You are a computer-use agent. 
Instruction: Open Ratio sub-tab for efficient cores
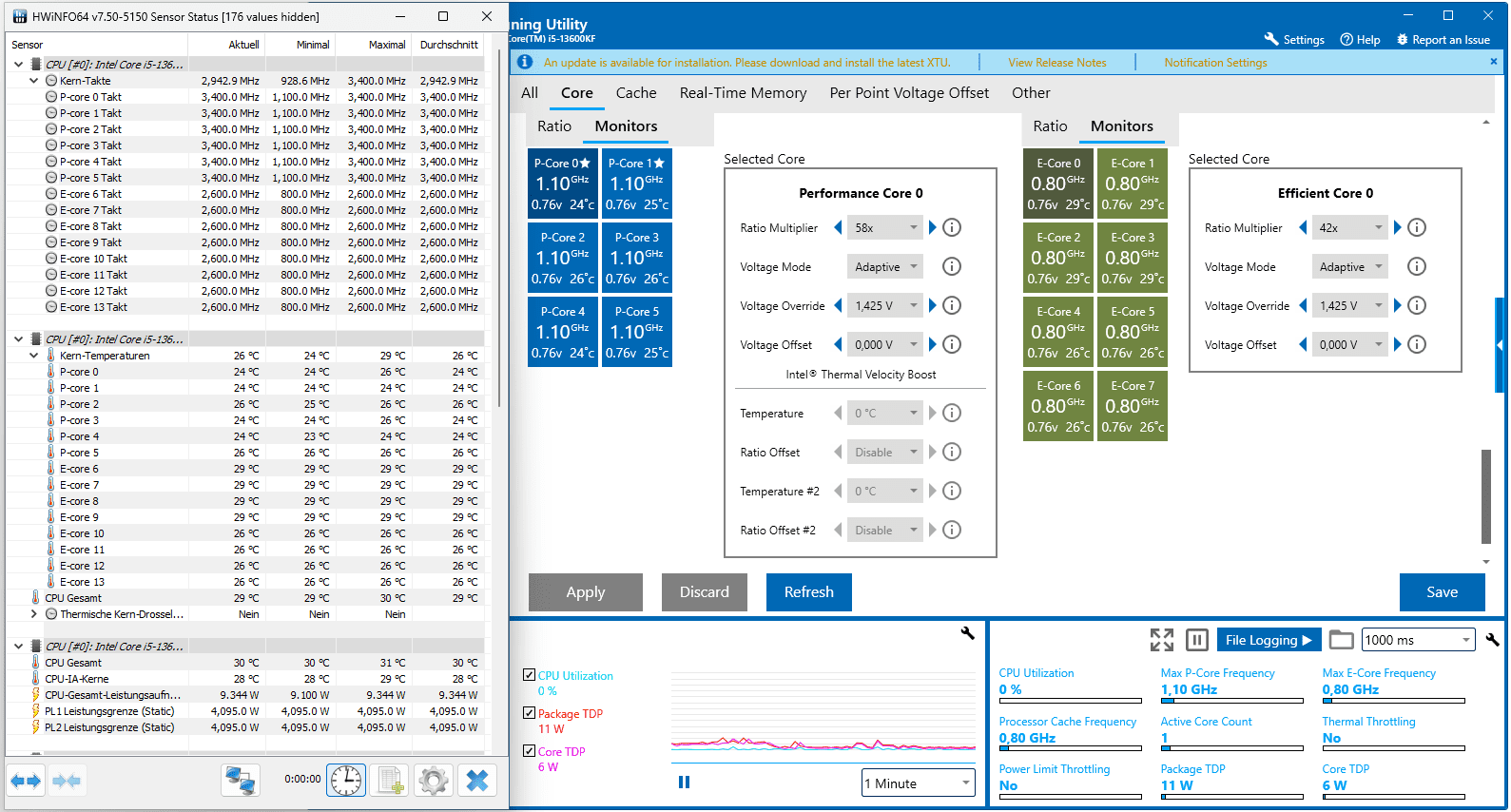pos(1050,126)
